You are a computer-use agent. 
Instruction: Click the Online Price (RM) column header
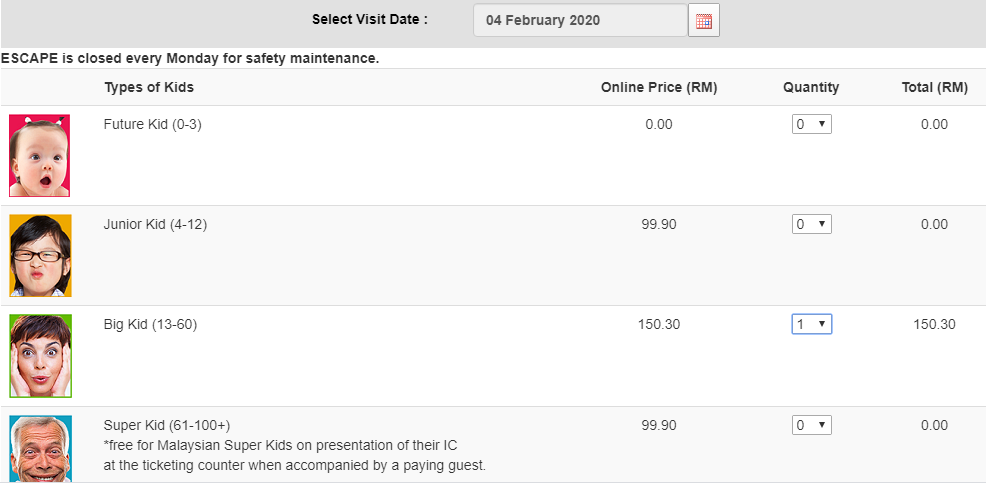[x=659, y=87]
